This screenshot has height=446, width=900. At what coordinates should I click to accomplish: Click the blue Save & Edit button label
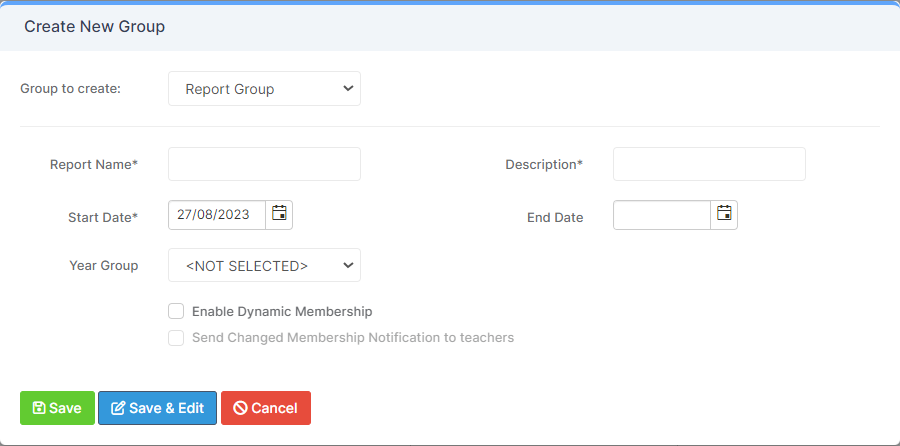(x=166, y=408)
